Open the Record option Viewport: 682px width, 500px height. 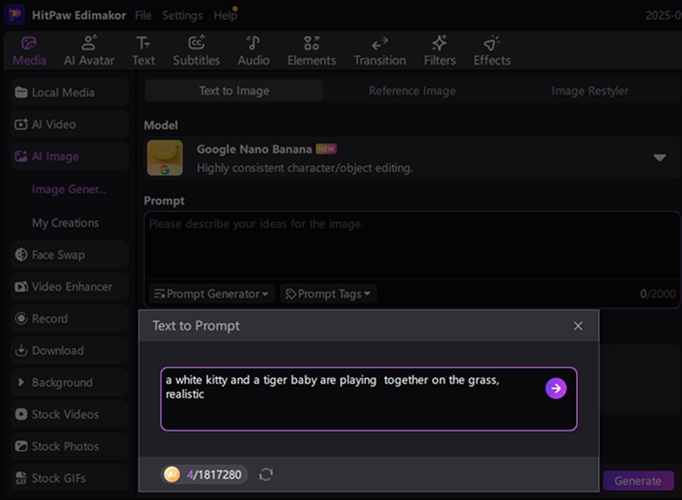(x=70, y=318)
